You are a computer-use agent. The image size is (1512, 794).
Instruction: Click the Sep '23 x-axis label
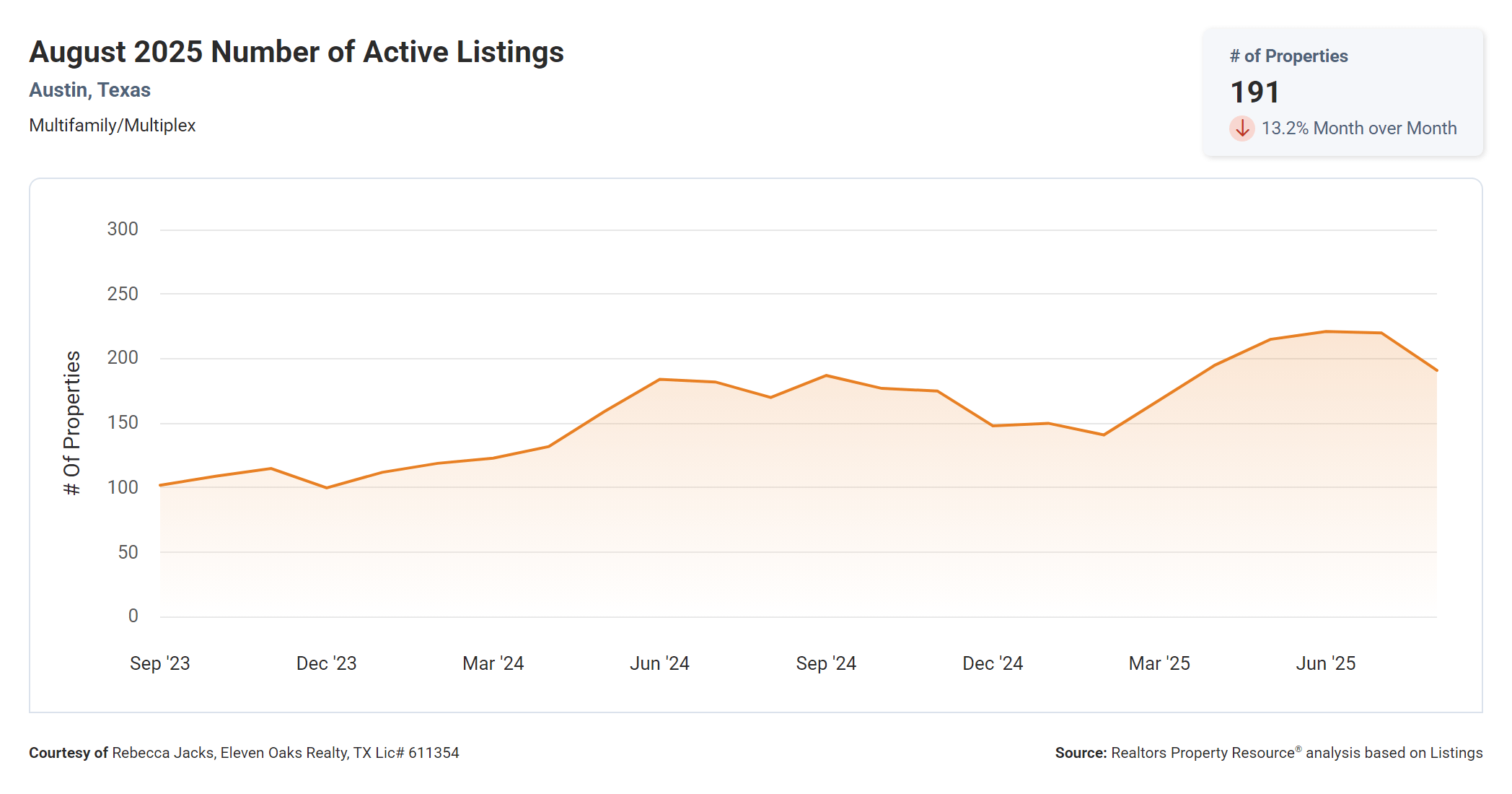click(159, 663)
